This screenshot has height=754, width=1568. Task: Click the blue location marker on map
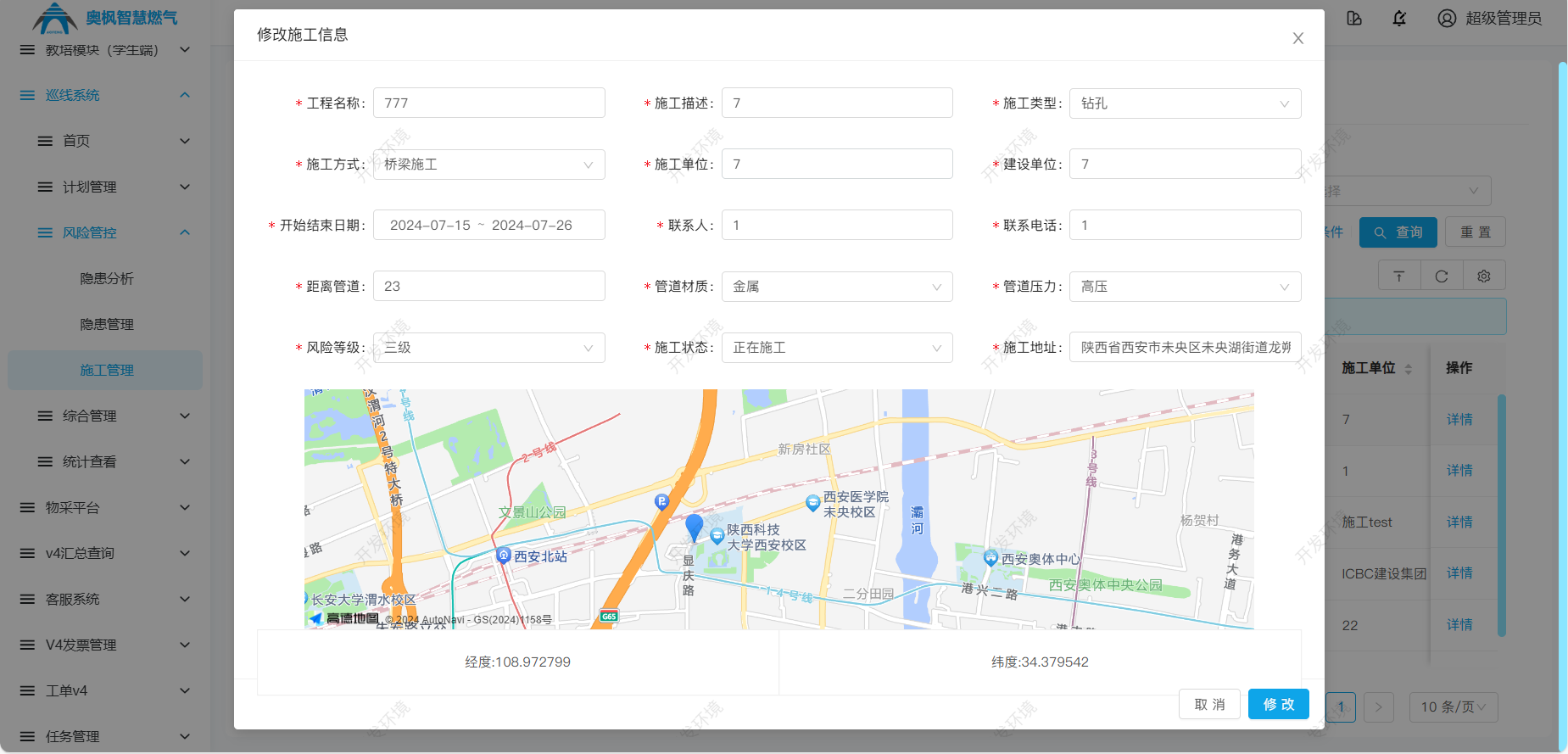(694, 527)
